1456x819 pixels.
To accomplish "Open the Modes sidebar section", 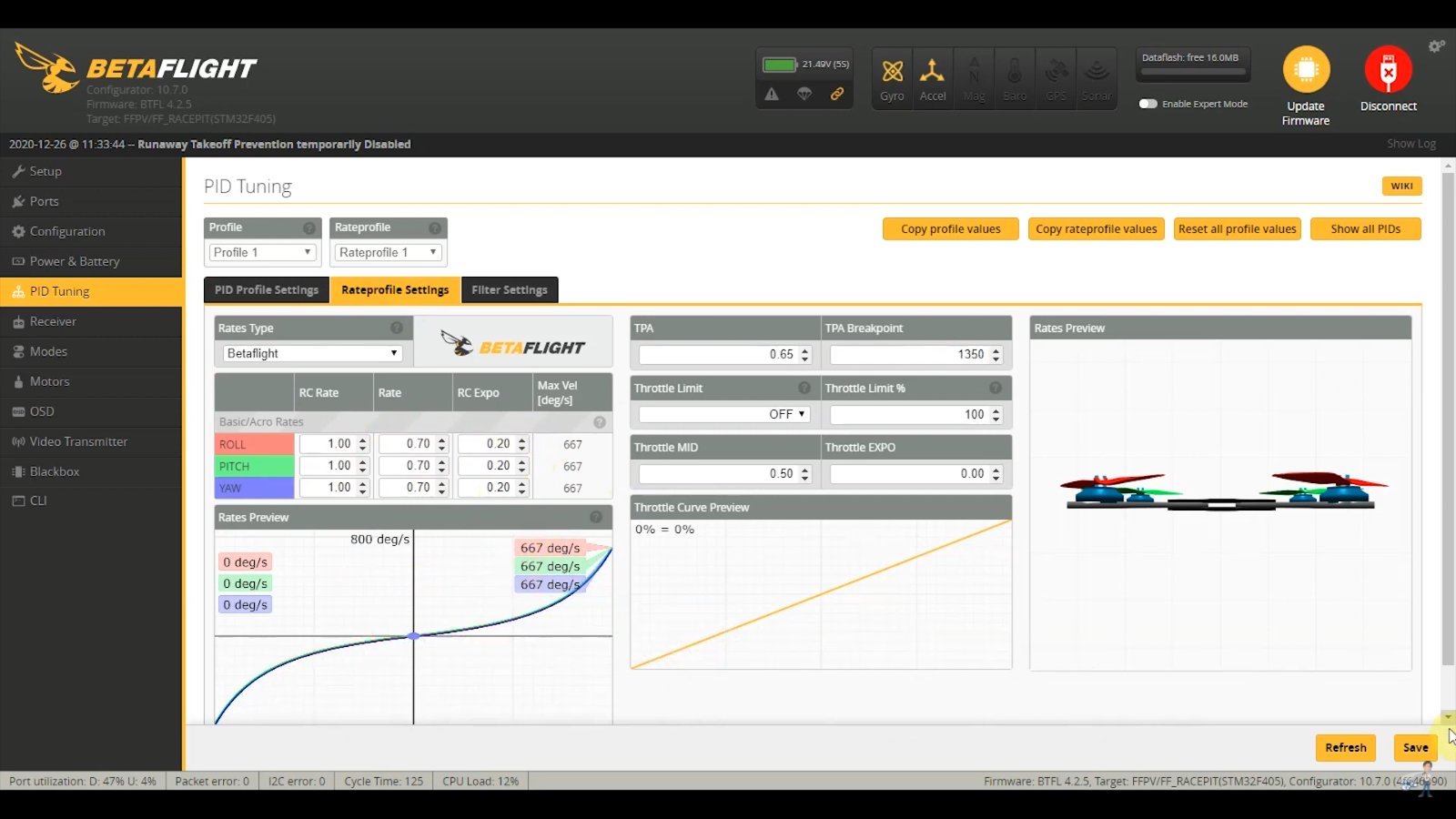I will coord(91,351).
